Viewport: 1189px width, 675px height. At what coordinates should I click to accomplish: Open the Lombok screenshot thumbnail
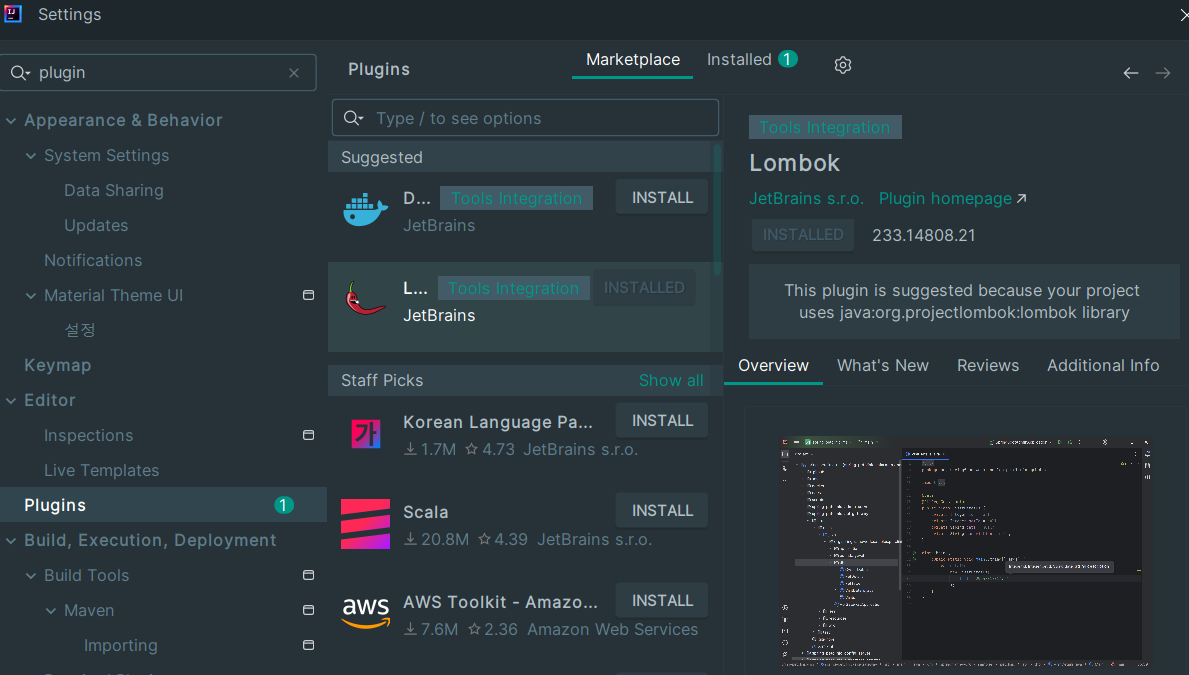point(965,552)
